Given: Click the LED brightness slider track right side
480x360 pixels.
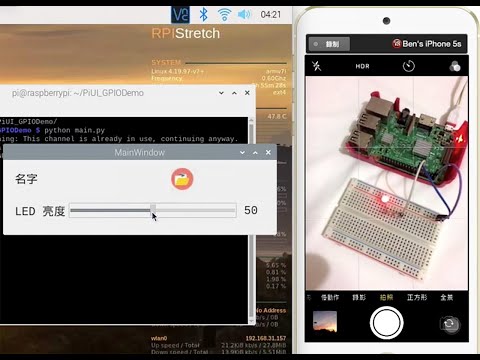Looking at the screenshot, I should click(196, 210).
